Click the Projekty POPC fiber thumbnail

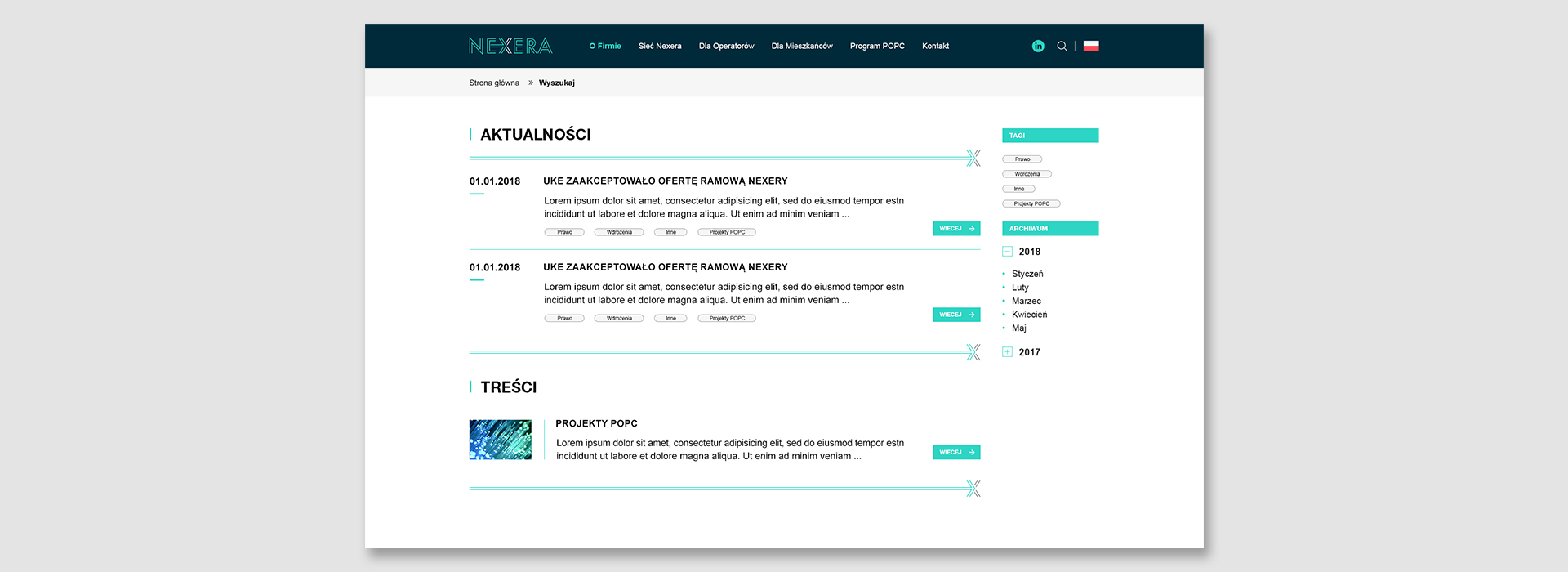tap(500, 440)
